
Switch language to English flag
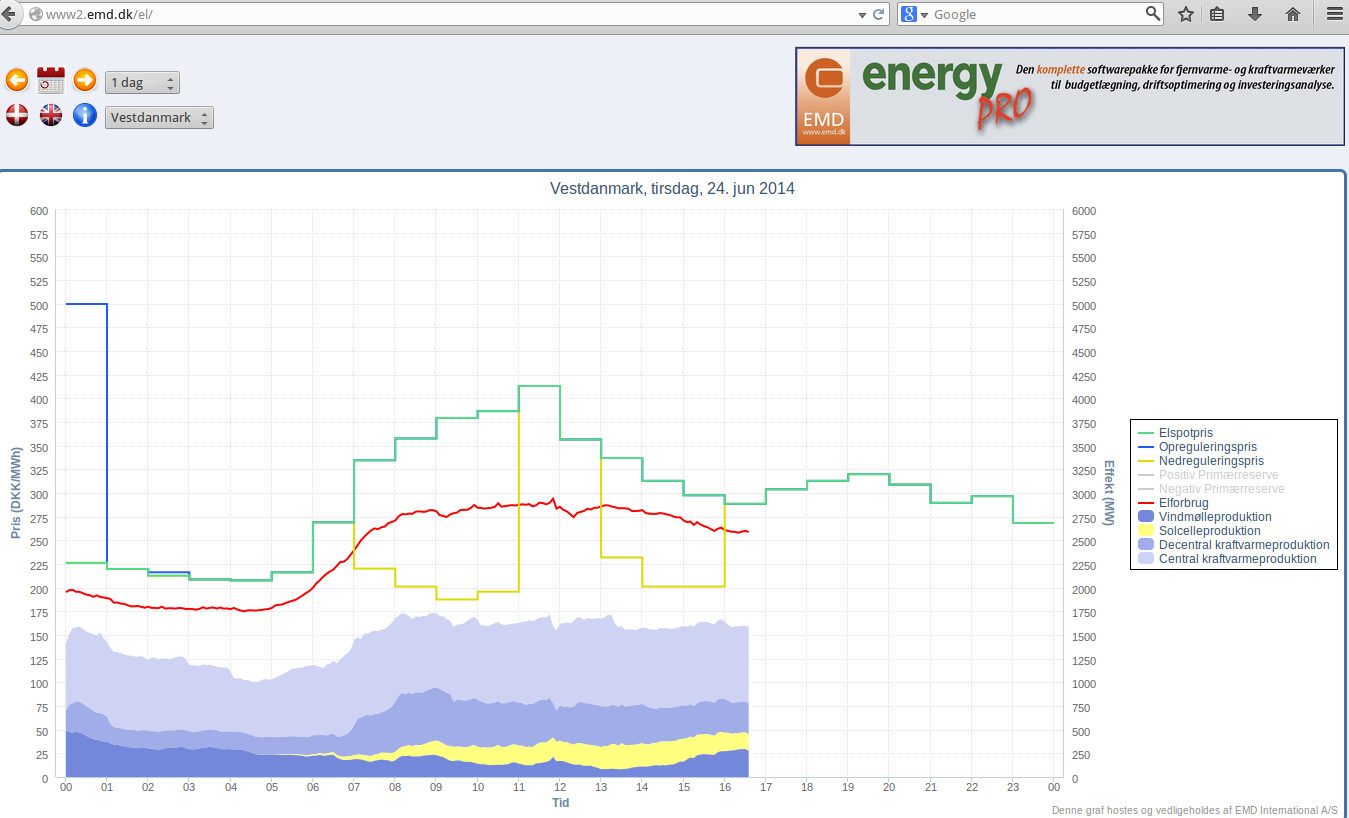tap(51, 115)
